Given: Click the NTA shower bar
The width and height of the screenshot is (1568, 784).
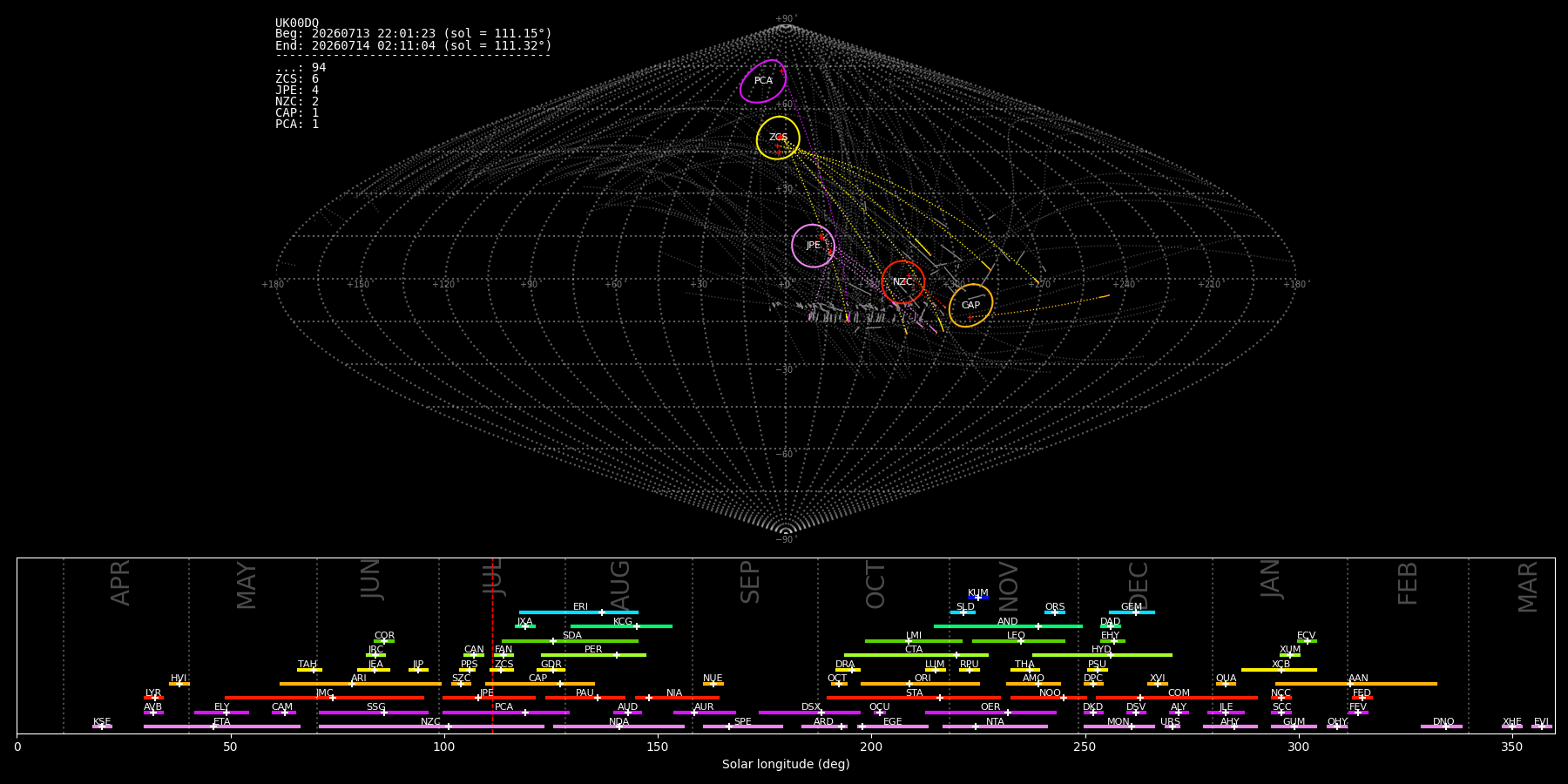Looking at the screenshot, I should coord(995,727).
